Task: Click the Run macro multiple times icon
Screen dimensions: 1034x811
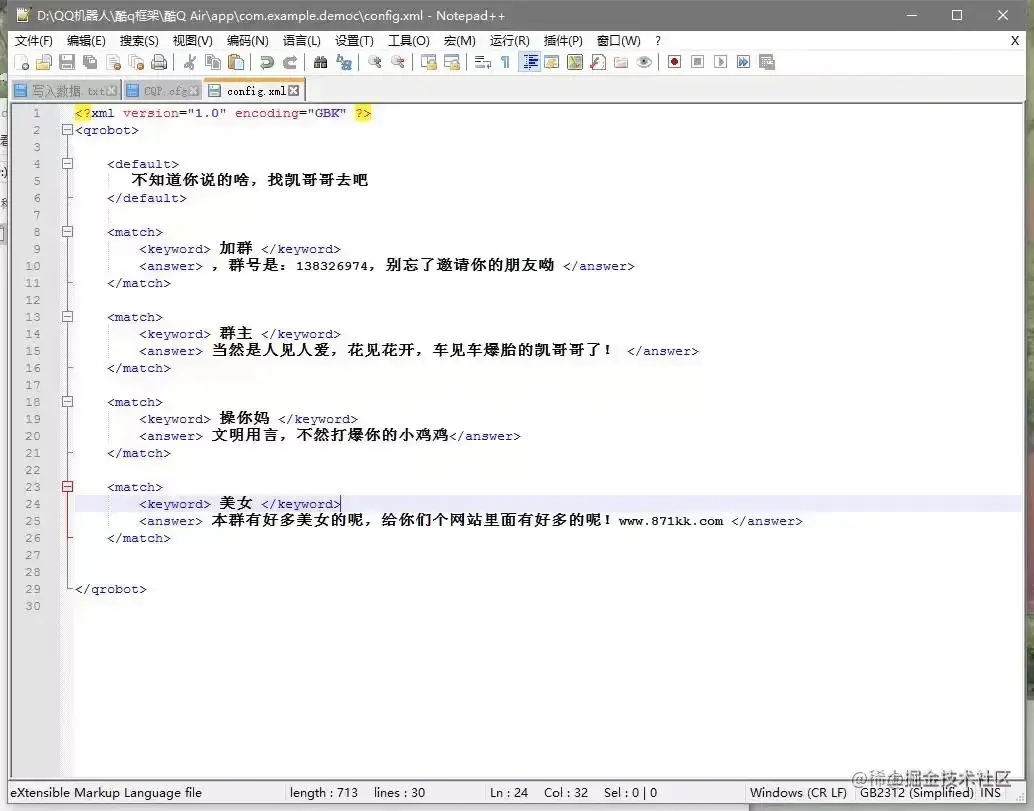Action: 743,62
